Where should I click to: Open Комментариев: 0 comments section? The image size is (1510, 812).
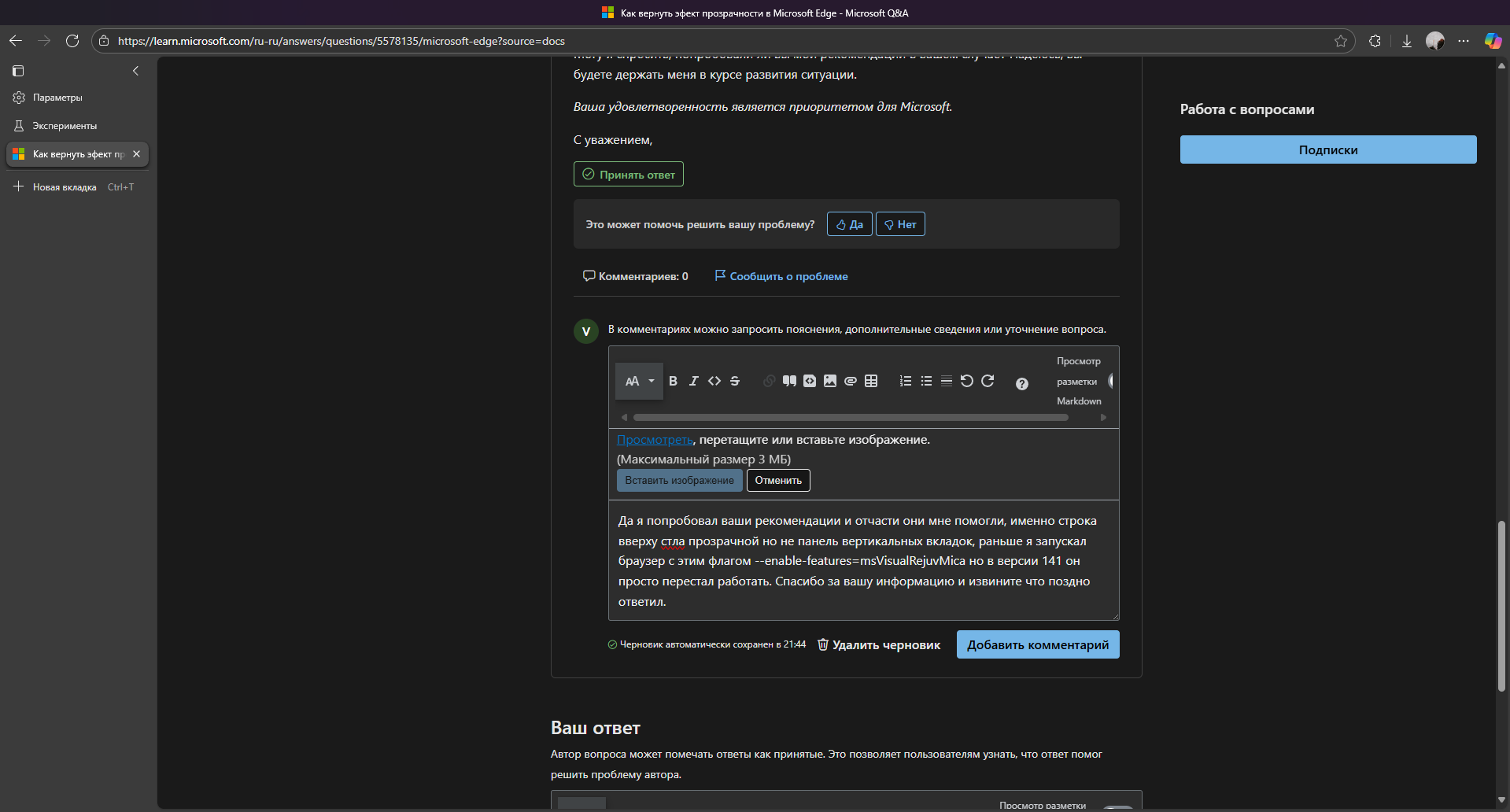635,276
